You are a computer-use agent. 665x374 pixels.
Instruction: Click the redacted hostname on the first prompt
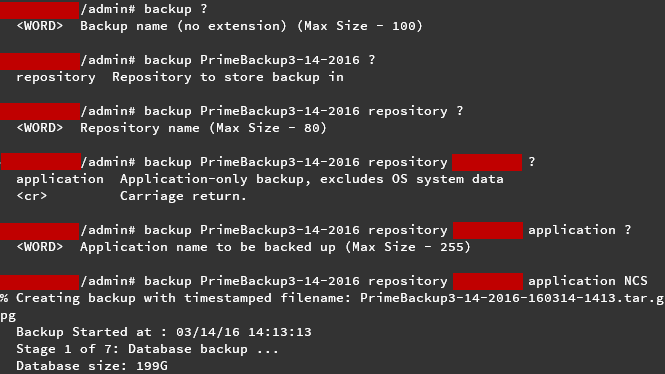pyautogui.click(x=39, y=10)
